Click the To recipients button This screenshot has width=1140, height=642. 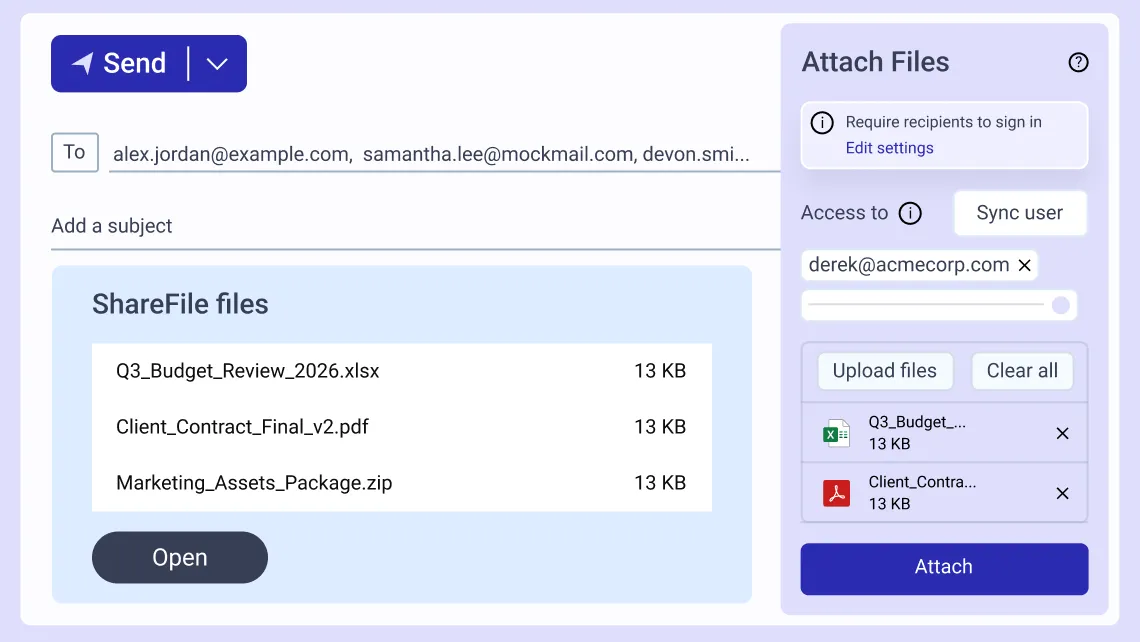75,152
